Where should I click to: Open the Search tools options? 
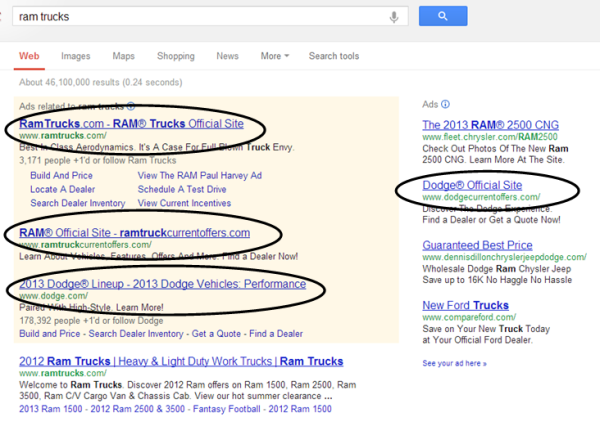[333, 56]
